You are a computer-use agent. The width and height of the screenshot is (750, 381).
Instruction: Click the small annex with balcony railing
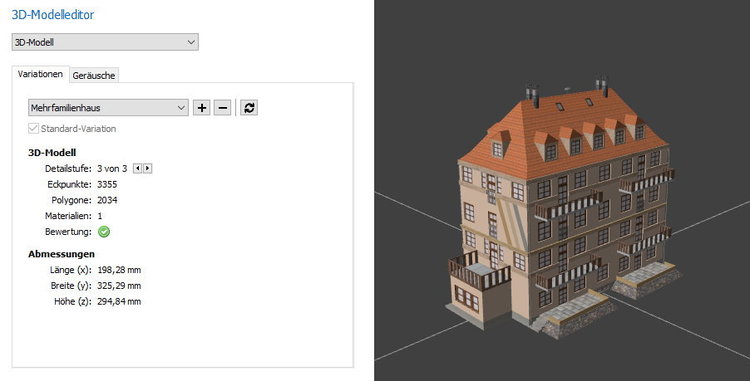(x=478, y=288)
